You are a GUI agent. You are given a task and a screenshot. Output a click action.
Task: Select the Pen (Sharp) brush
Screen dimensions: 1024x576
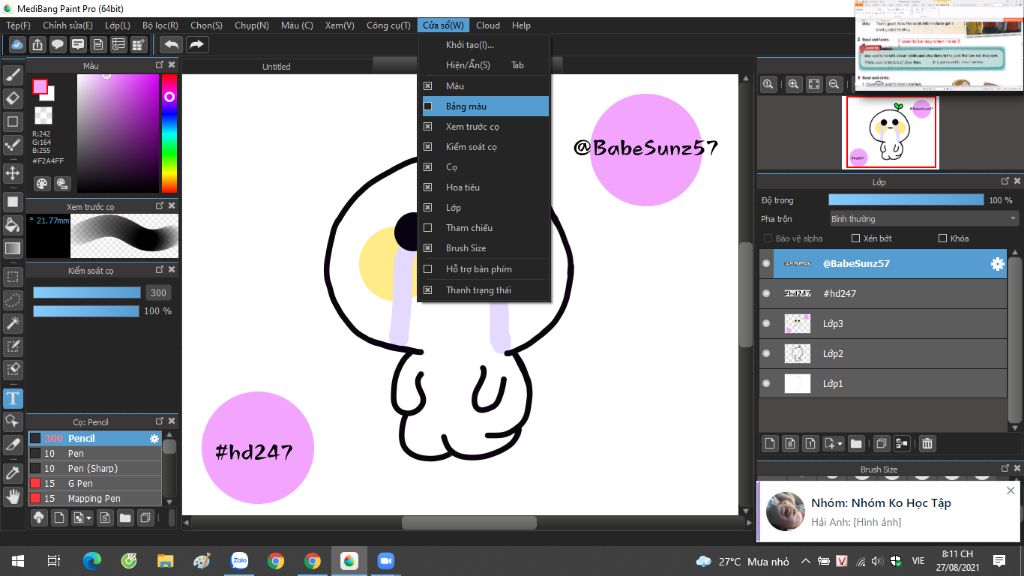point(95,468)
